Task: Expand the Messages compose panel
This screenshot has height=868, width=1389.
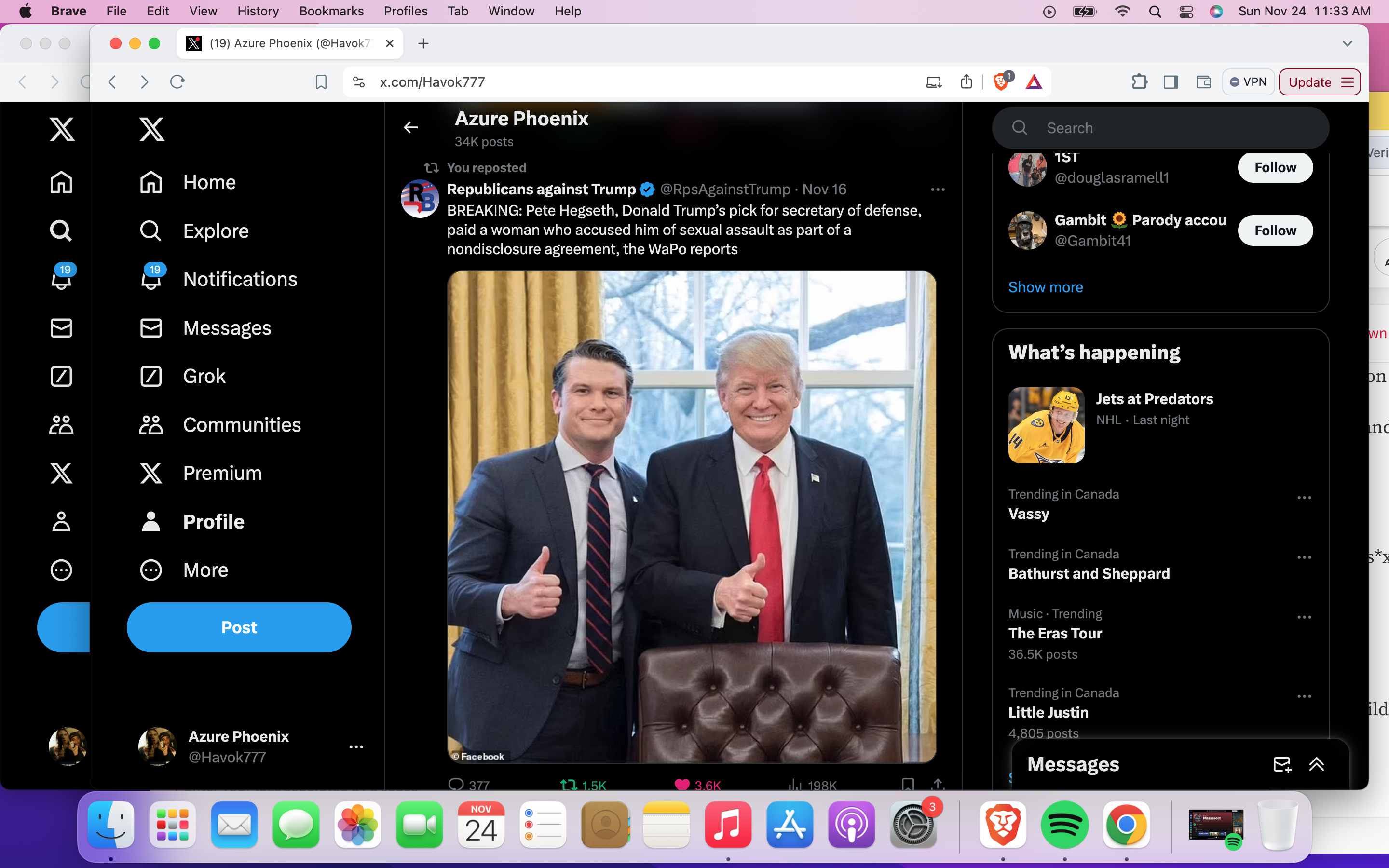Action: tap(1316, 764)
